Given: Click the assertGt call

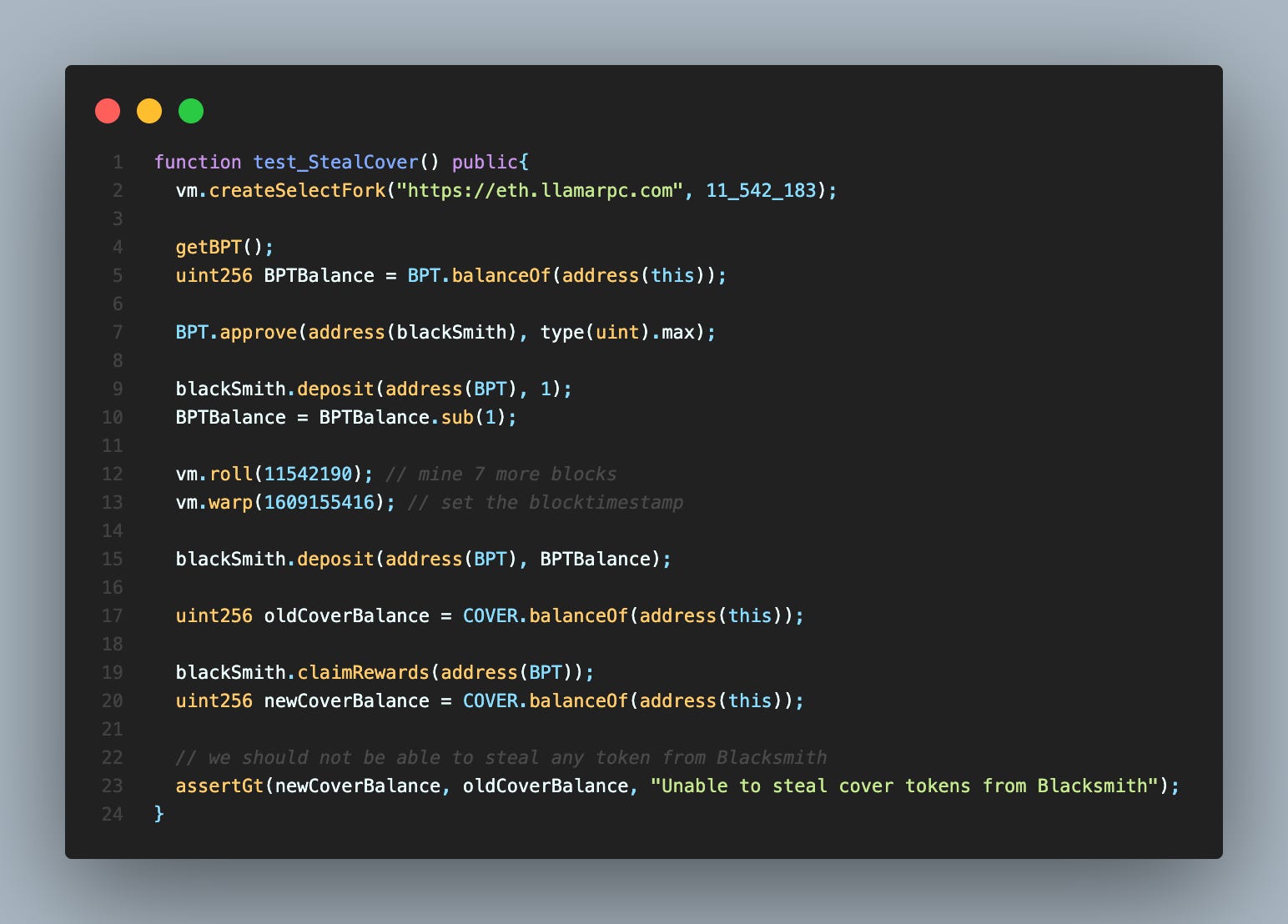Looking at the screenshot, I should pyautogui.click(x=219, y=786).
